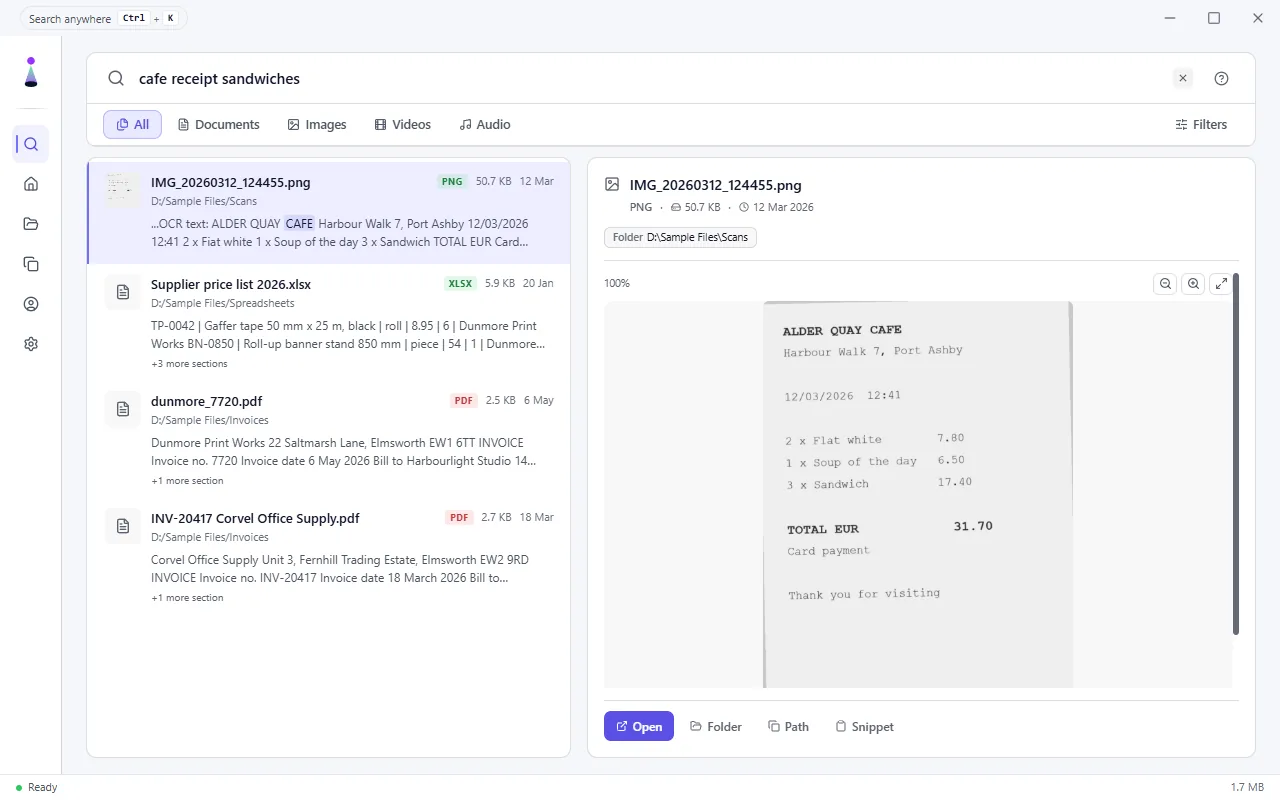1280x800 pixels.
Task: Click the Supplier price list file icon
Action: pos(123,292)
